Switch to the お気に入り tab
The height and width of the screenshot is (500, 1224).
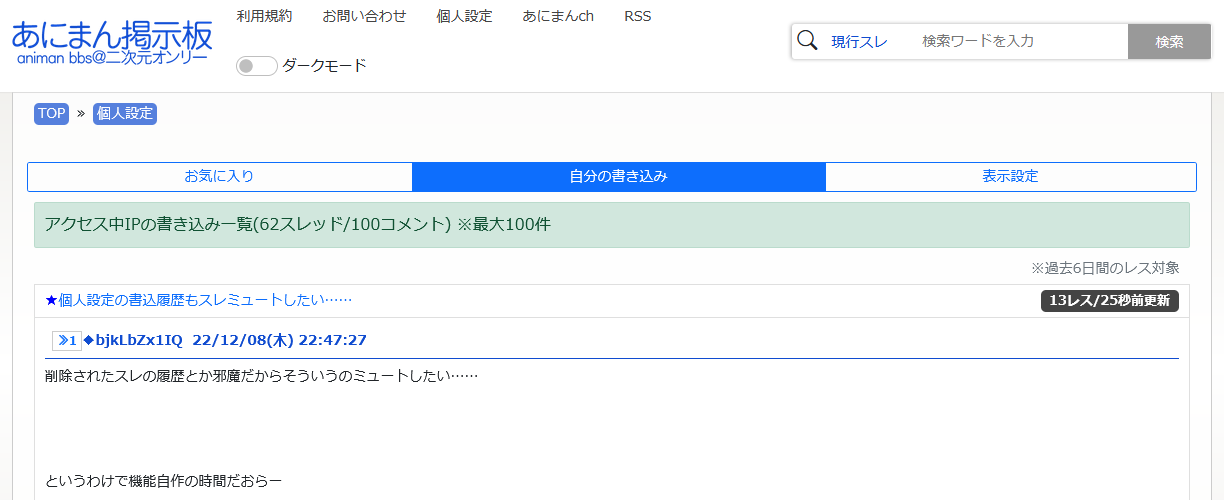click(x=219, y=176)
